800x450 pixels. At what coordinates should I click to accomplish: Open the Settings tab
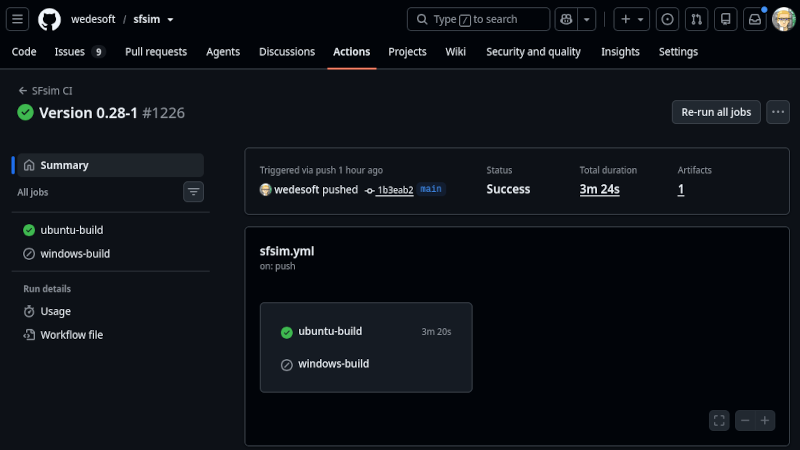(678, 52)
